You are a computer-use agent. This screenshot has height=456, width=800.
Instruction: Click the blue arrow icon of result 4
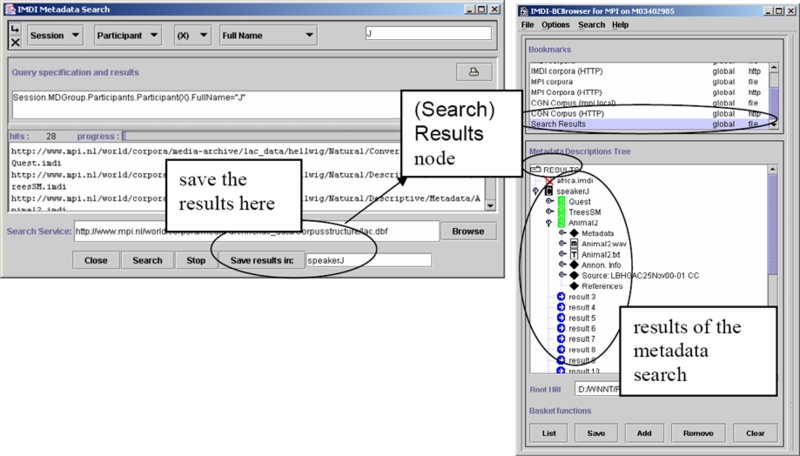(561, 307)
